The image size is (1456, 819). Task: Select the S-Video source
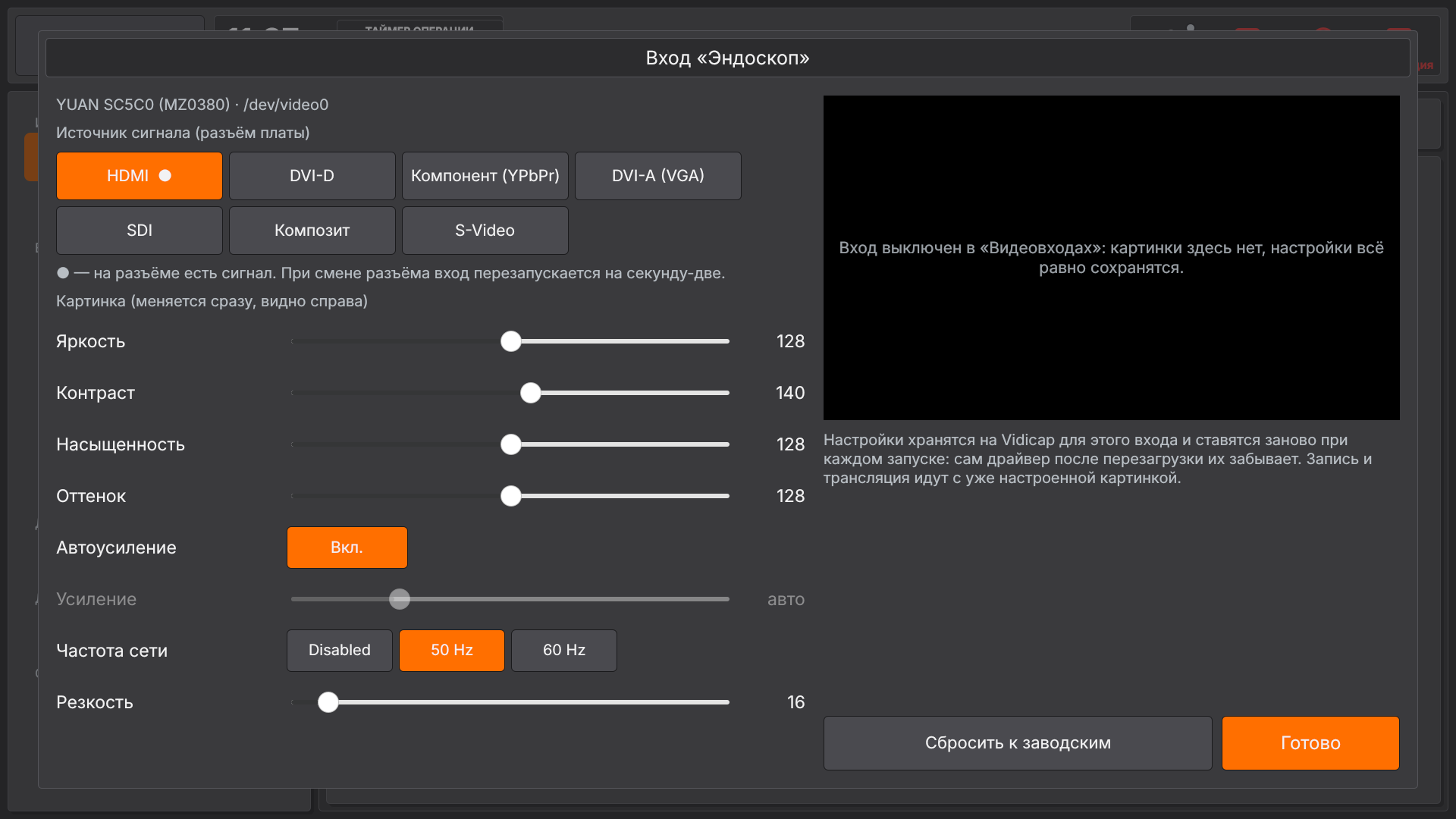pyautogui.click(x=485, y=231)
